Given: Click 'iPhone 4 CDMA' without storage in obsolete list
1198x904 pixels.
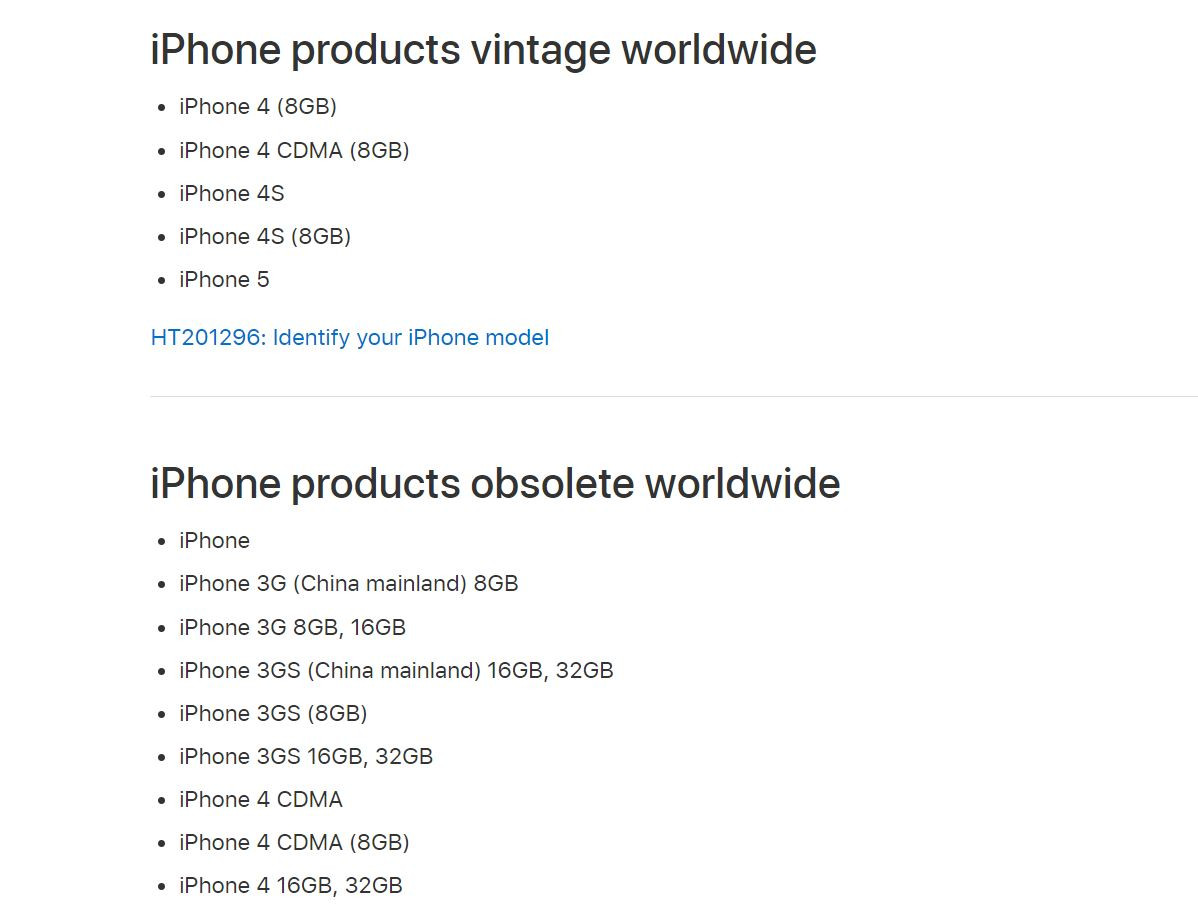Looking at the screenshot, I should click(261, 799).
